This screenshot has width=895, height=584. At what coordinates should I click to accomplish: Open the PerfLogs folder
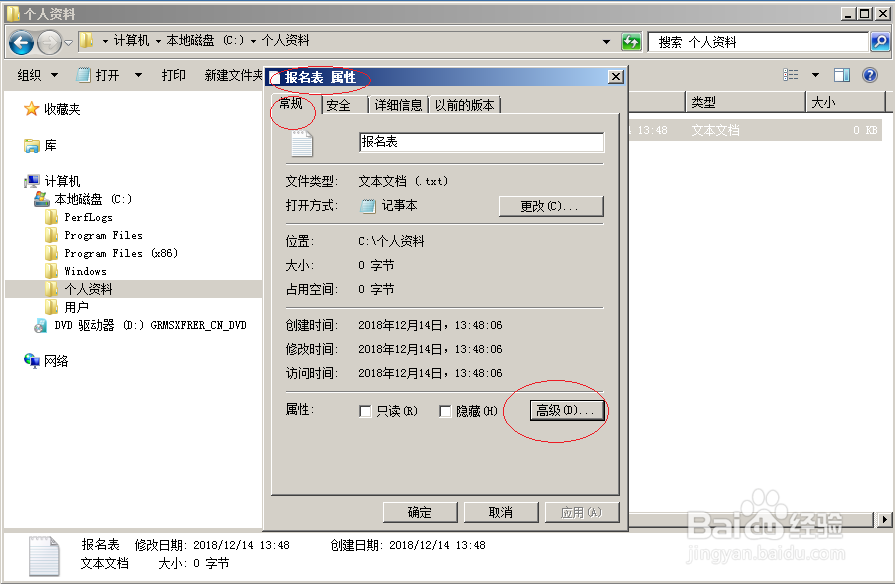(x=88, y=218)
